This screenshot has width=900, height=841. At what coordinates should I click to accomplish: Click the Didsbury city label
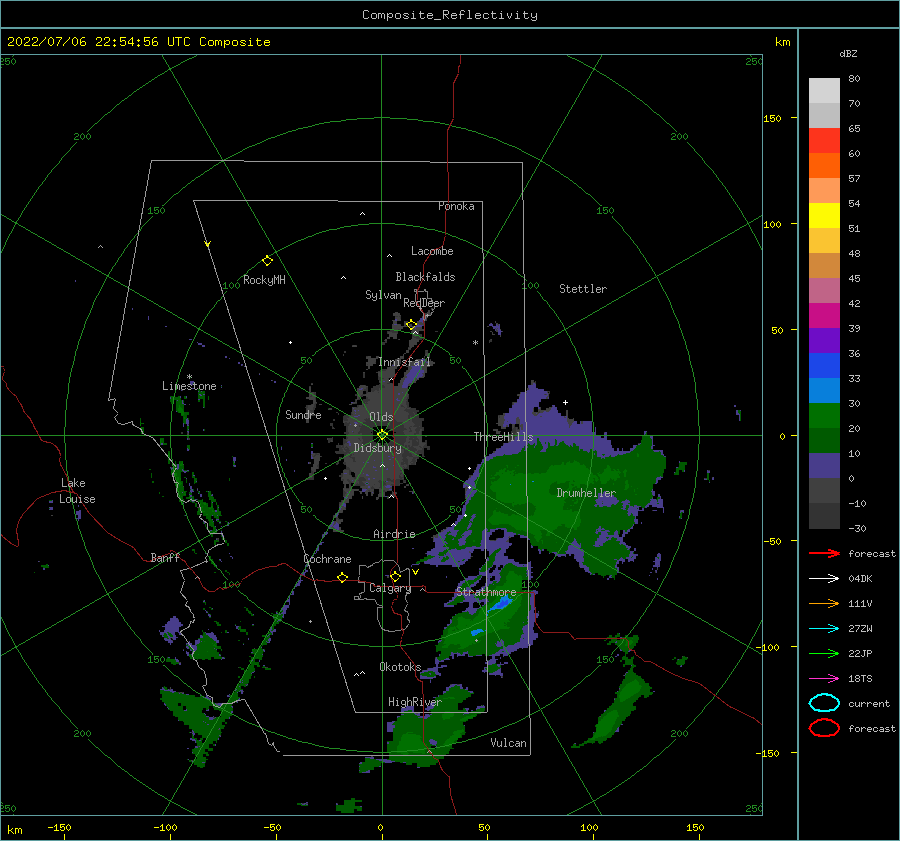[x=378, y=448]
